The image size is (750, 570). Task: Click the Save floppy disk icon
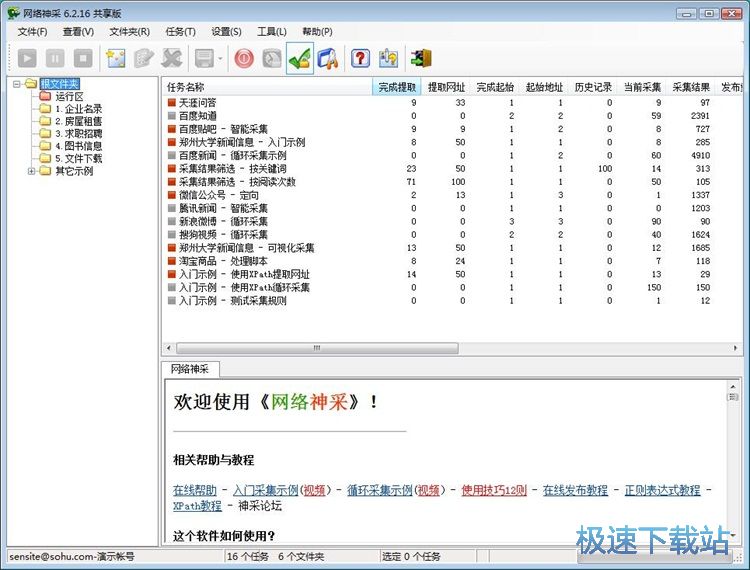[x=204, y=58]
